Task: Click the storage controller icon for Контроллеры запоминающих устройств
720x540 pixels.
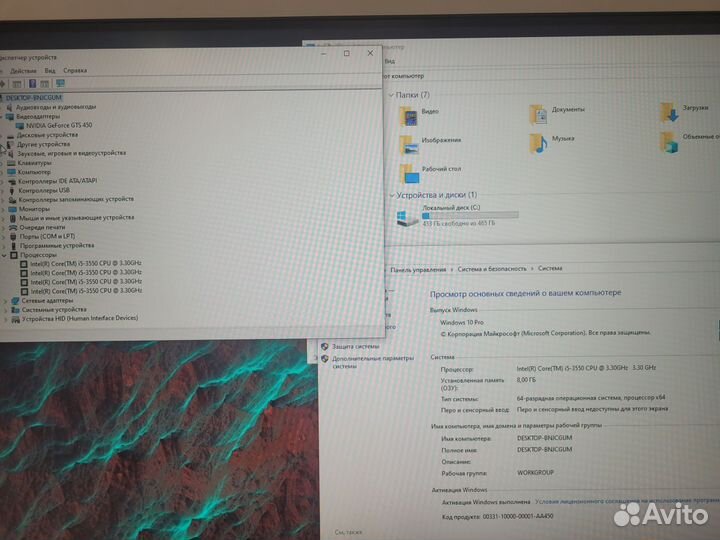Action: (12, 200)
